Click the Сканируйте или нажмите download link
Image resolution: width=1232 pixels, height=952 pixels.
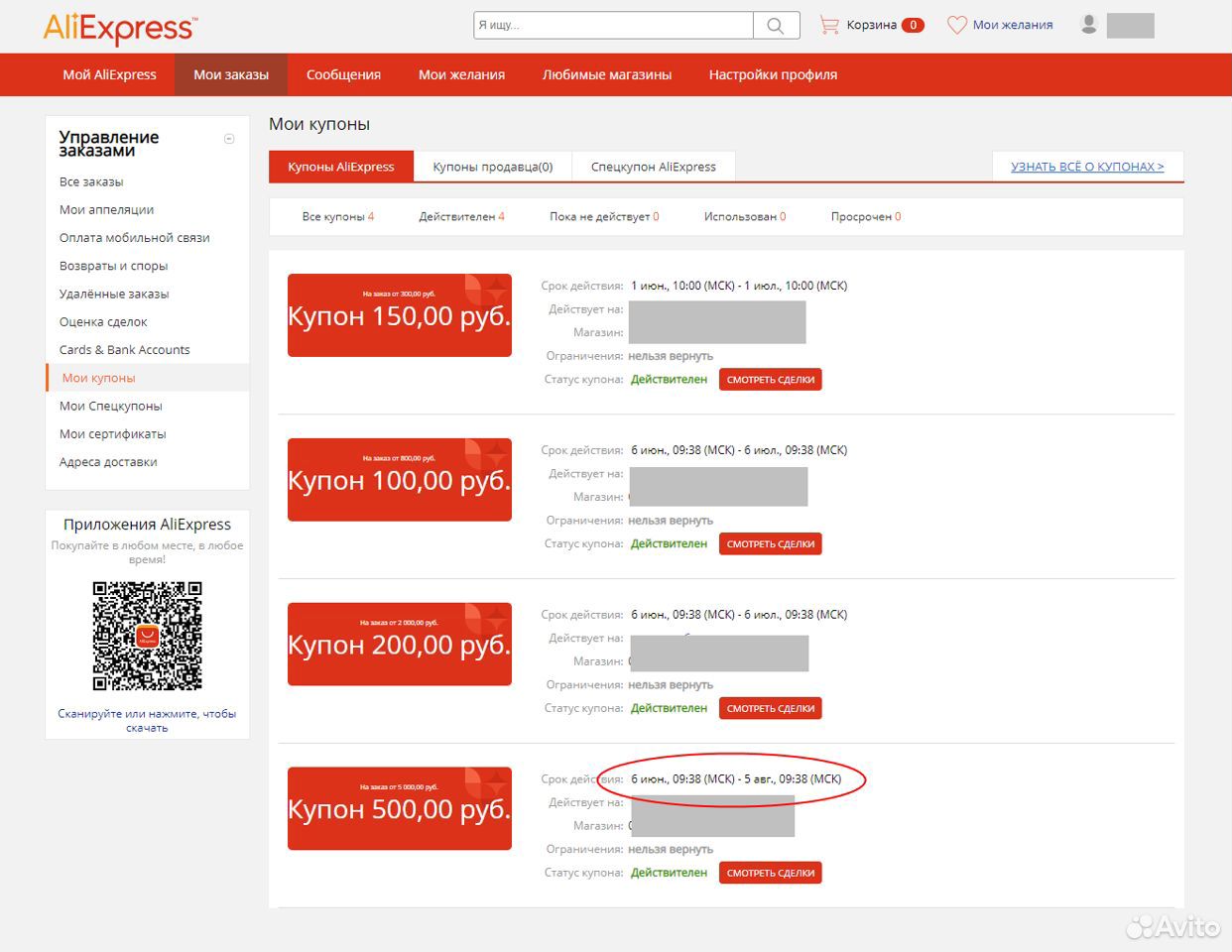point(147,720)
